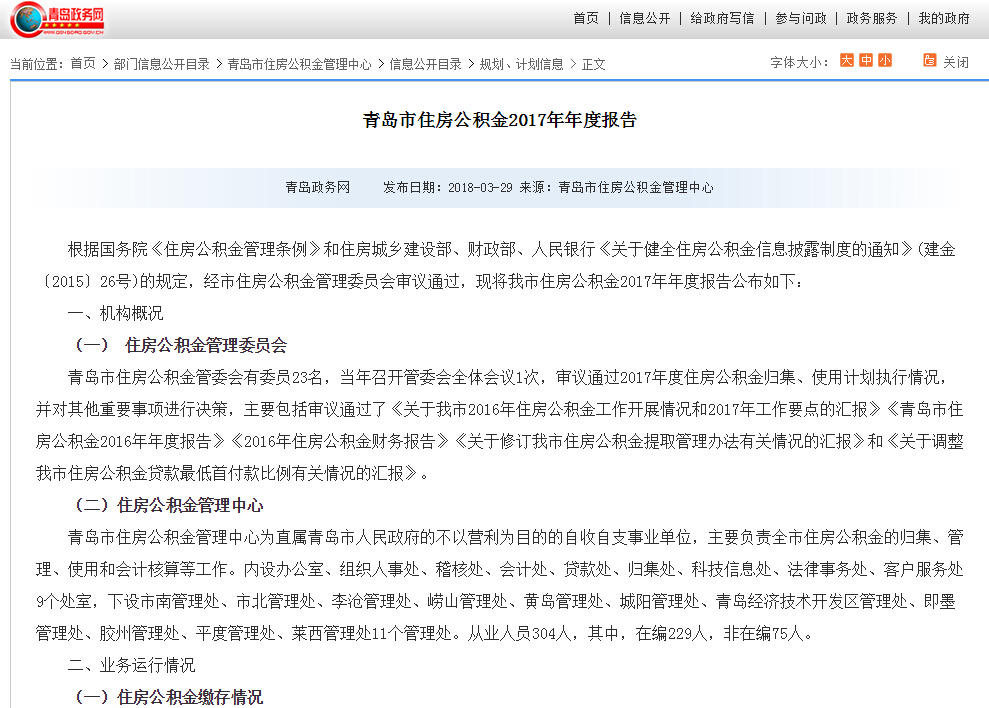Open 我的政府 navigation item

point(944,18)
